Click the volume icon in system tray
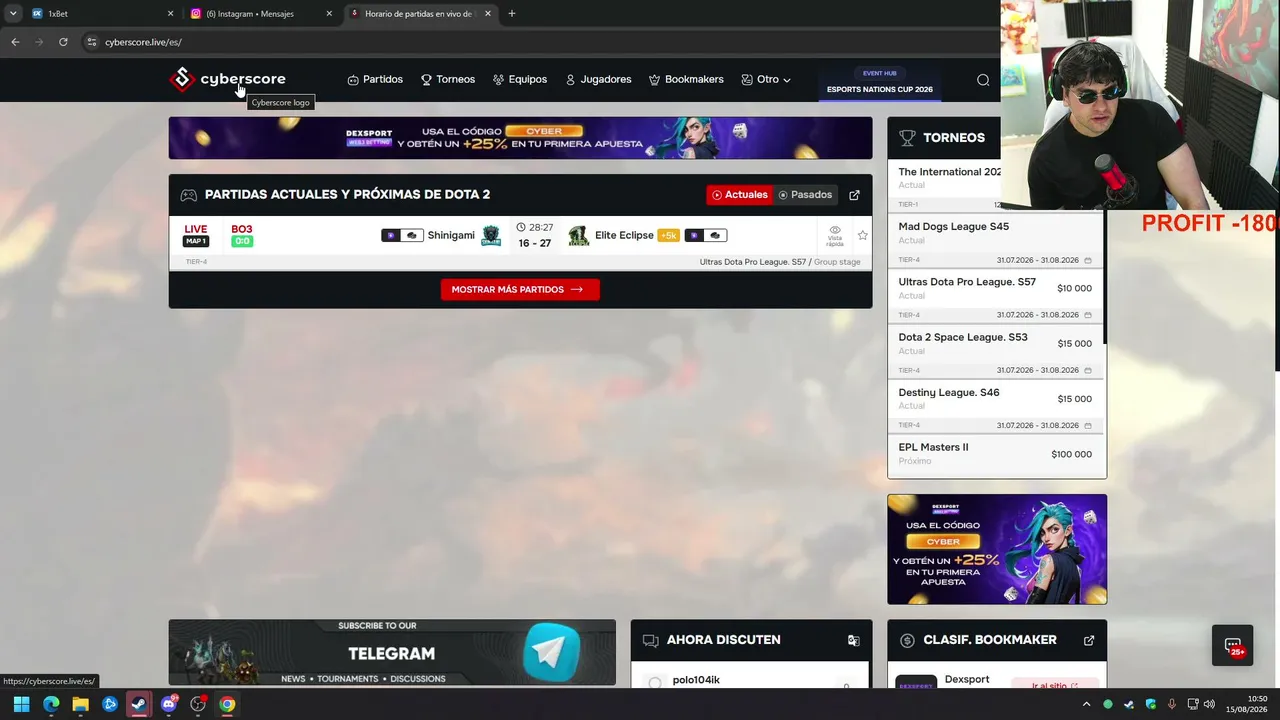This screenshot has width=1280, height=720. tap(1209, 704)
